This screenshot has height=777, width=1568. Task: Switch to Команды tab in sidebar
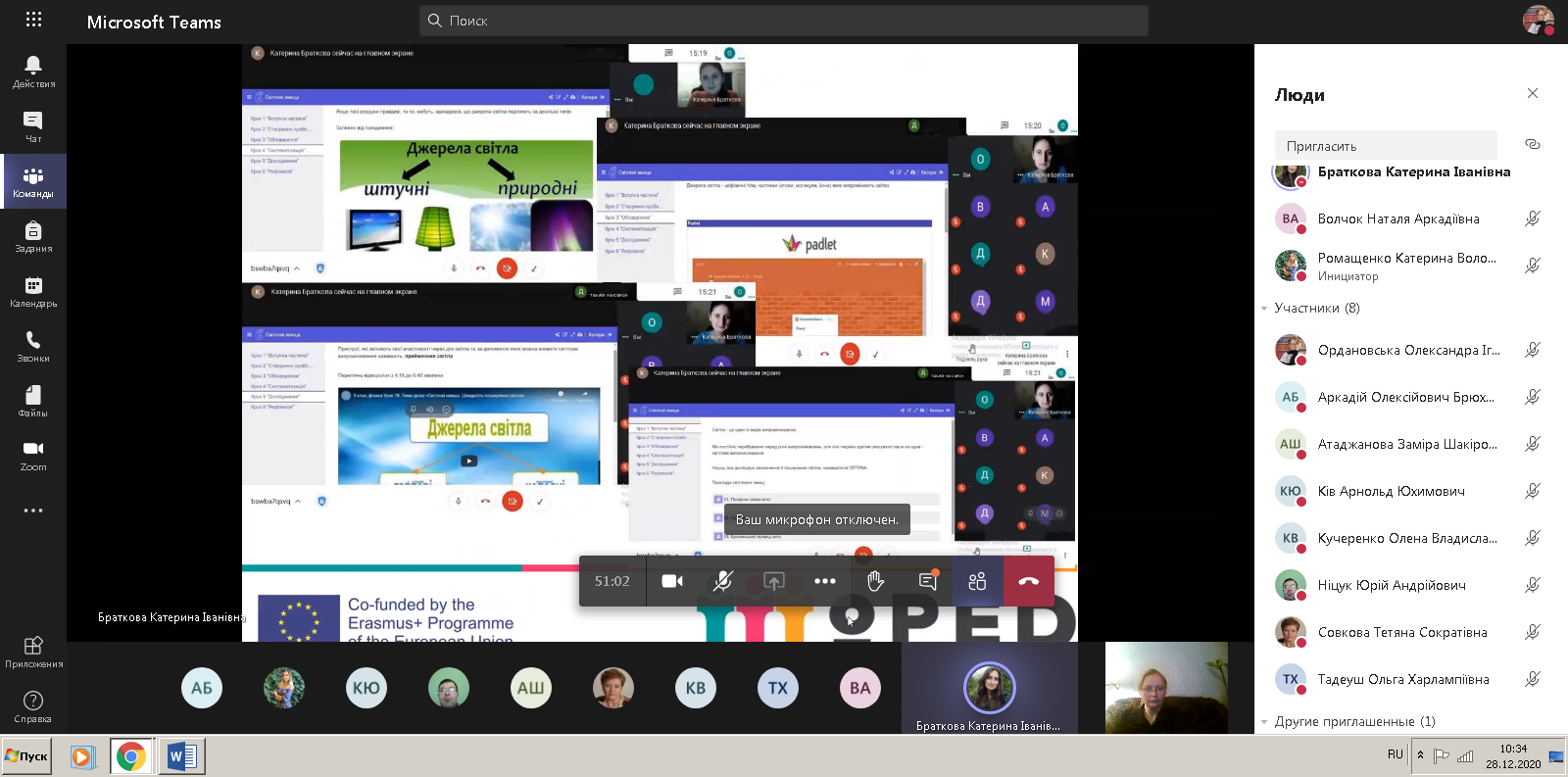point(33,181)
